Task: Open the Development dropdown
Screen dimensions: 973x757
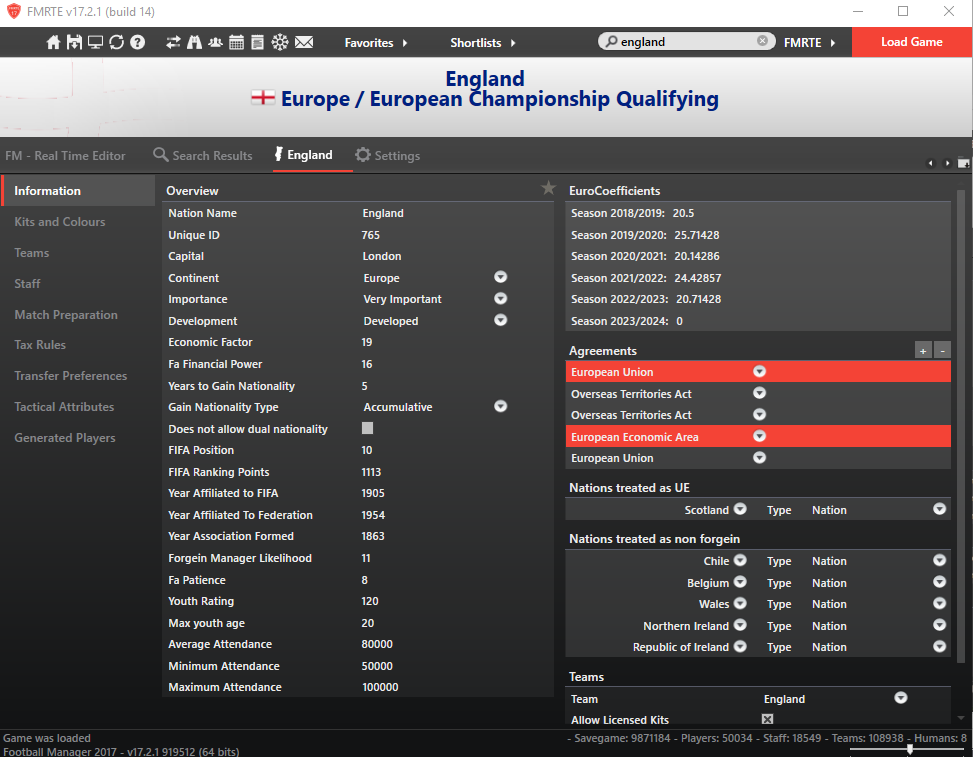Action: [x=500, y=320]
